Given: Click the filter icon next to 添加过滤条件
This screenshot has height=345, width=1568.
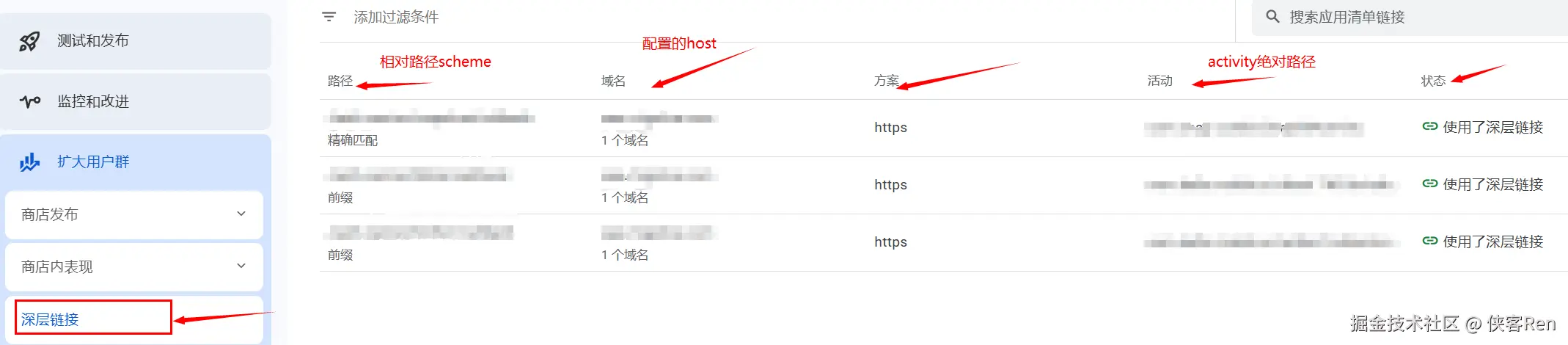Looking at the screenshot, I should point(329,17).
